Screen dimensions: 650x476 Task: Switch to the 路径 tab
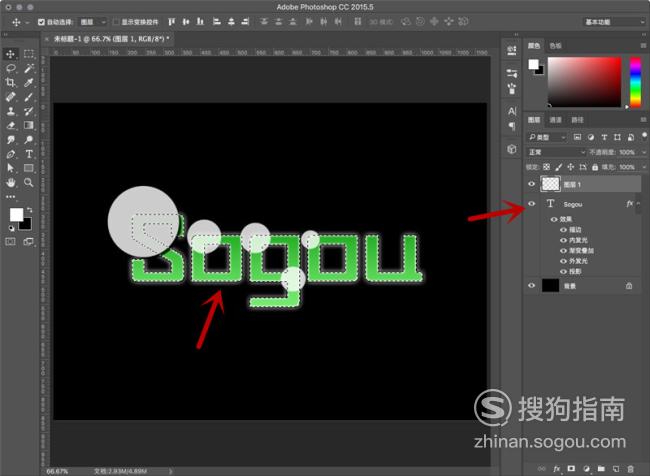pos(577,120)
